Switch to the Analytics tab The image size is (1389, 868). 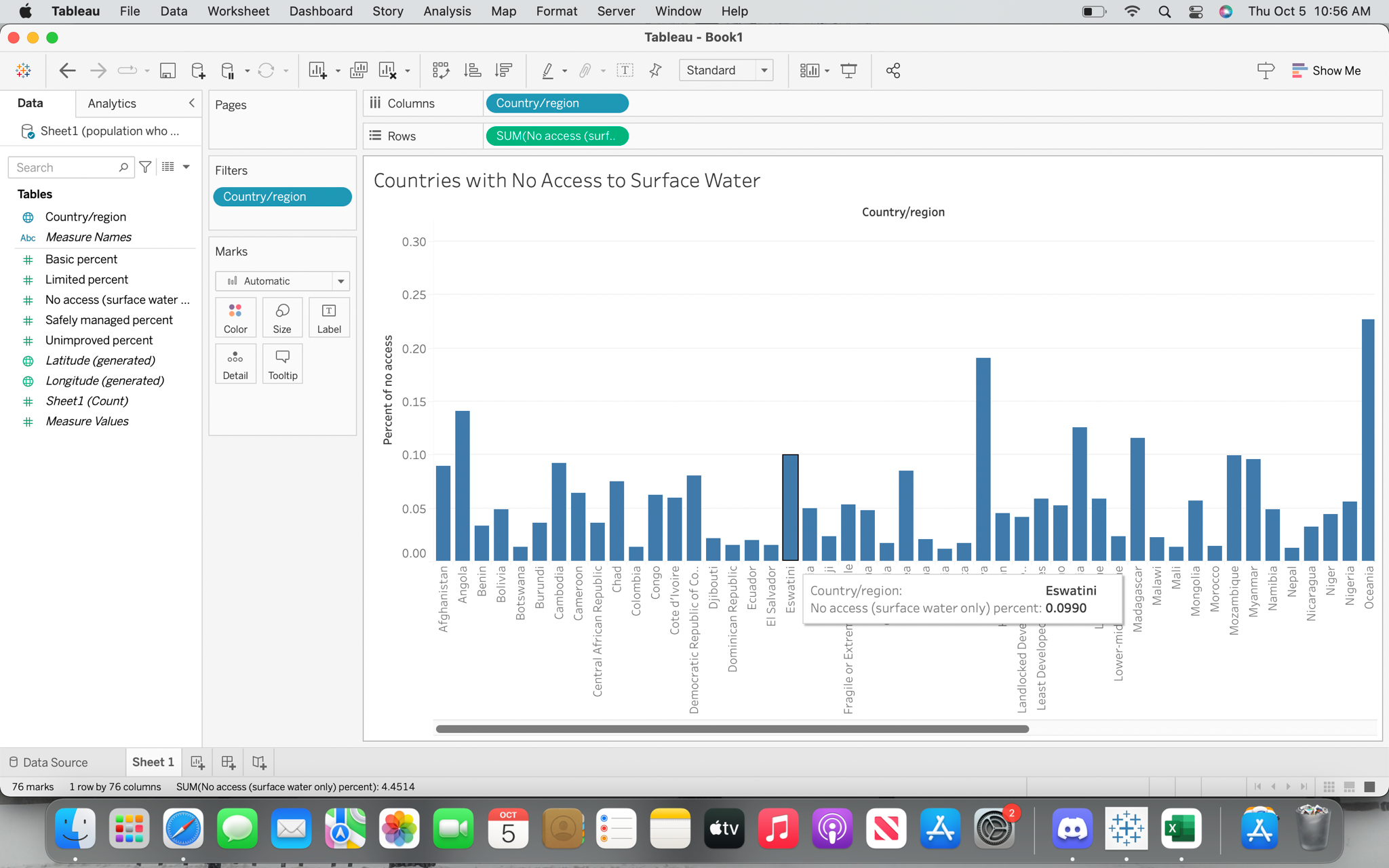point(112,103)
